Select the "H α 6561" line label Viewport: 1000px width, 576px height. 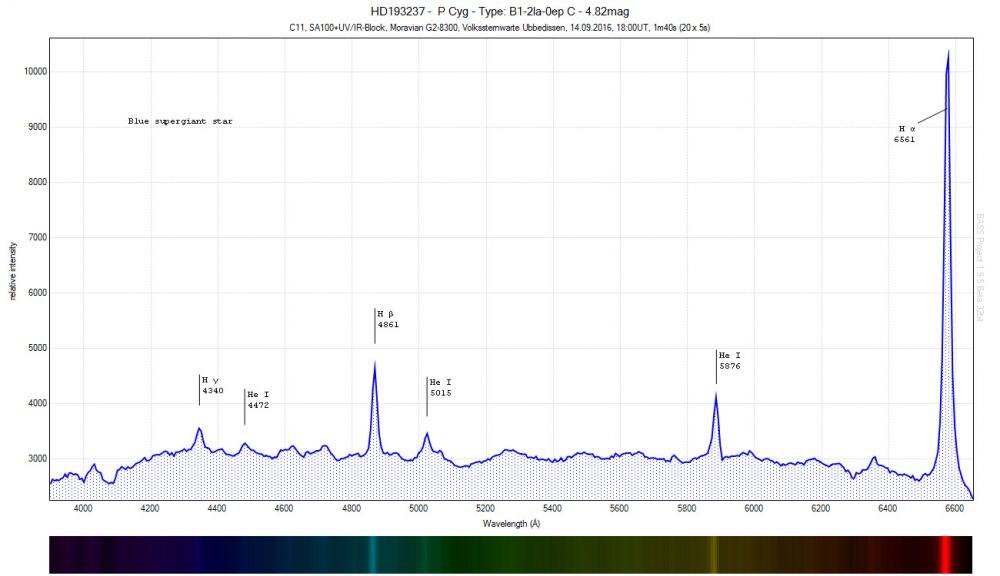click(x=906, y=134)
